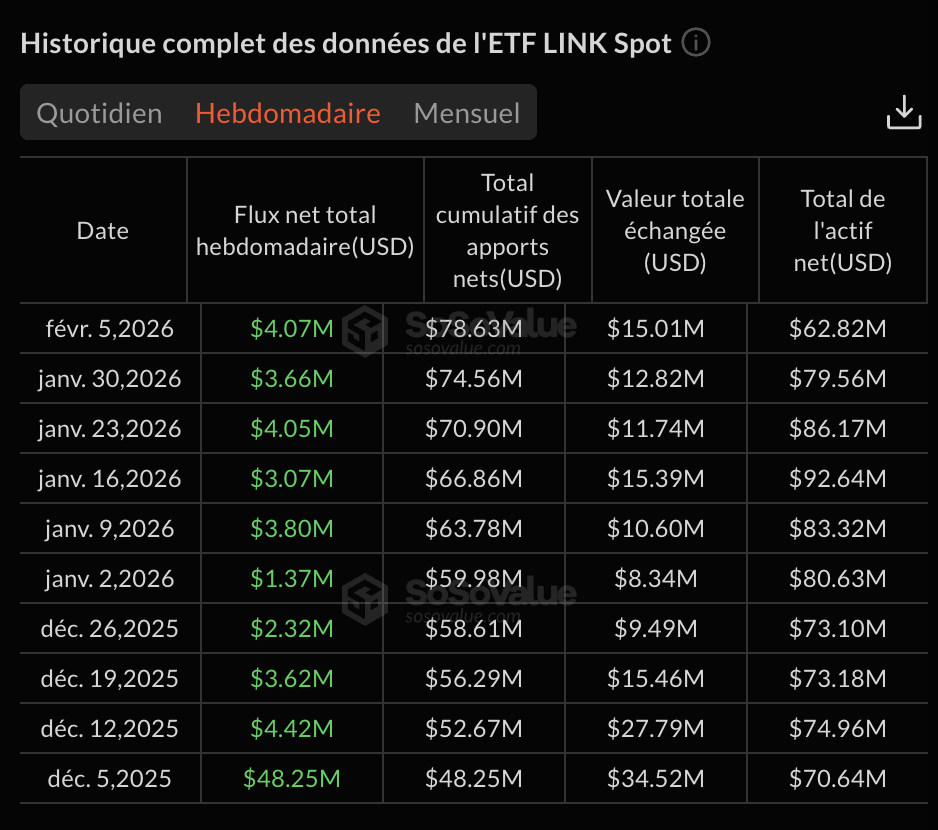This screenshot has width=938, height=830.
Task: Select the $1.37M green flow value
Action: click(292, 578)
